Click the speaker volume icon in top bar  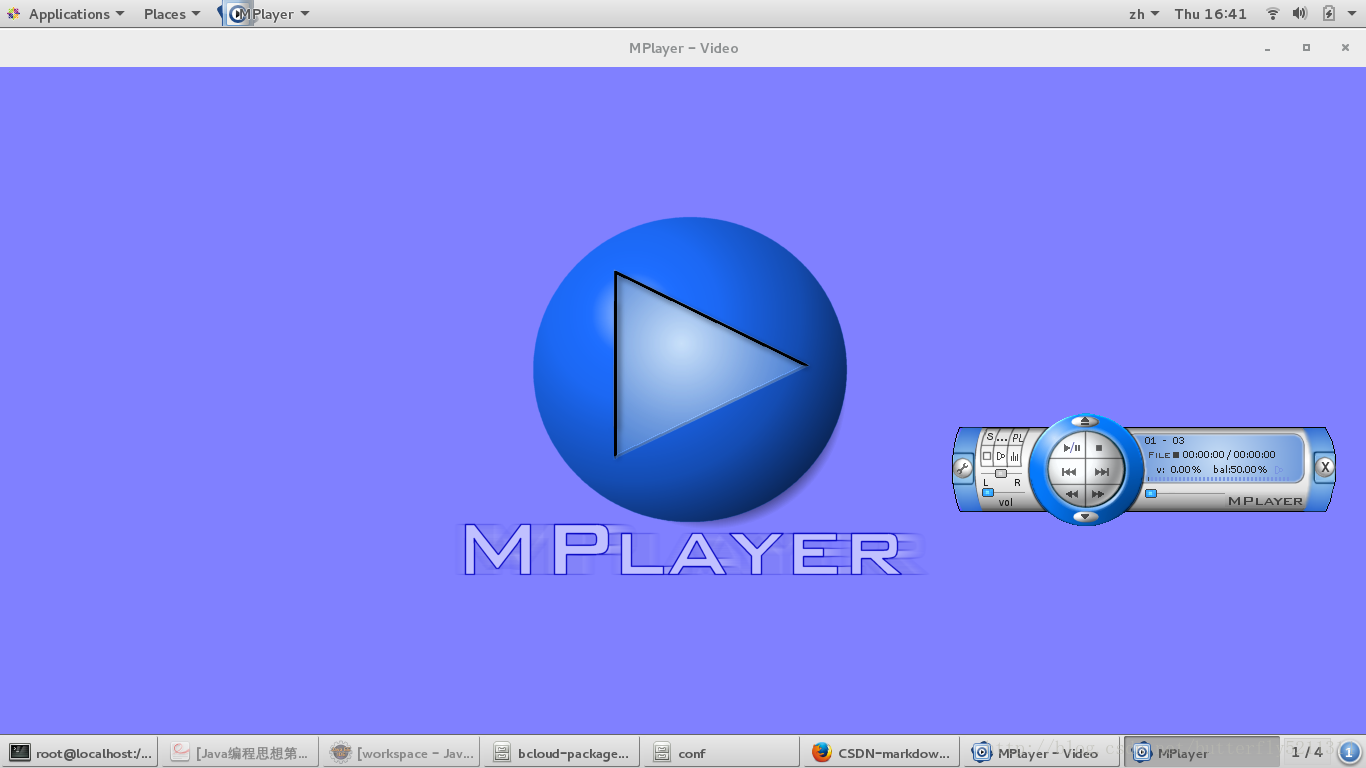click(x=1300, y=14)
